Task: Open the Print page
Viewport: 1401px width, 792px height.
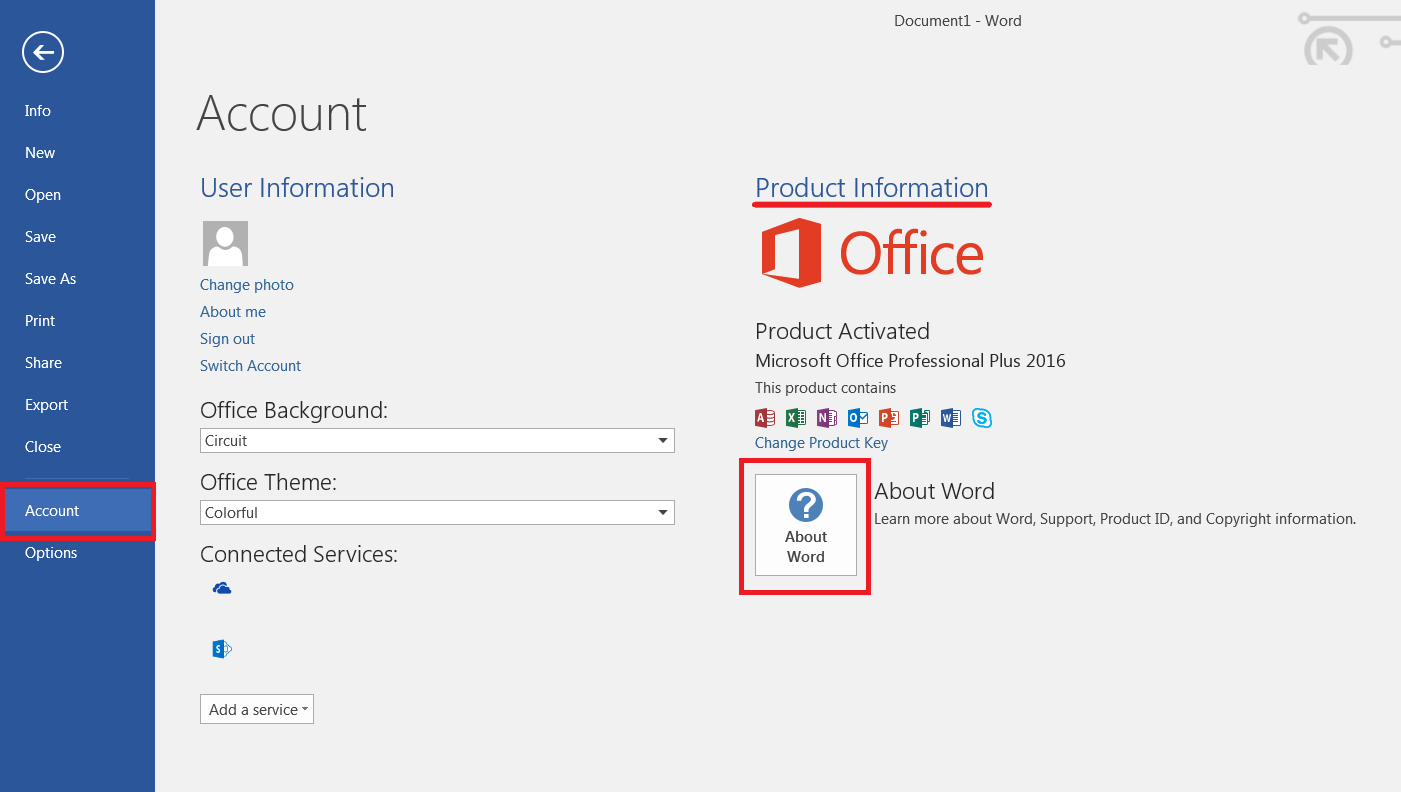Action: [x=40, y=321]
